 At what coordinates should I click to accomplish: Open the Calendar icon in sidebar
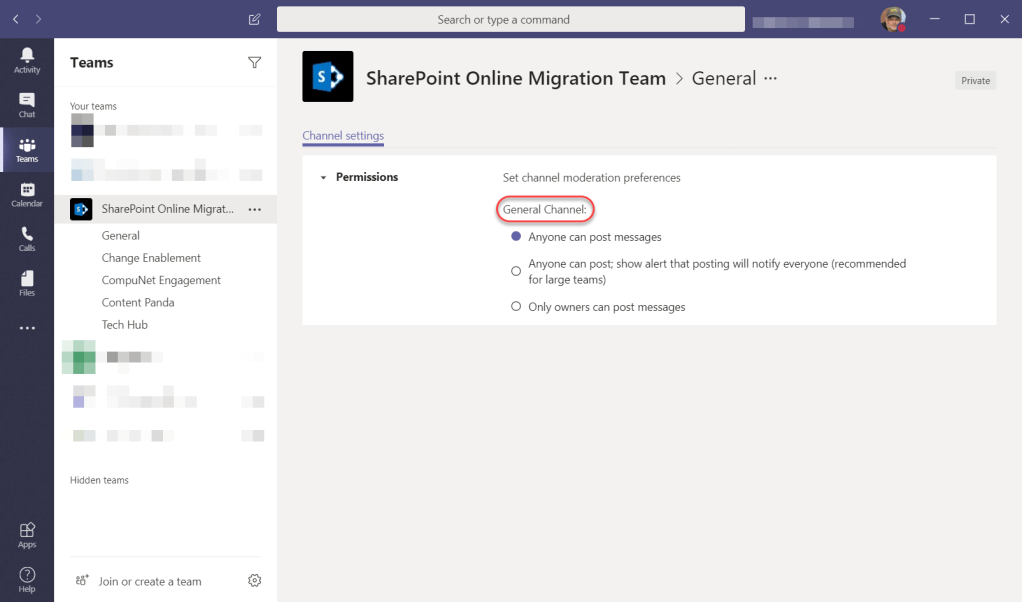pyautogui.click(x=27, y=194)
